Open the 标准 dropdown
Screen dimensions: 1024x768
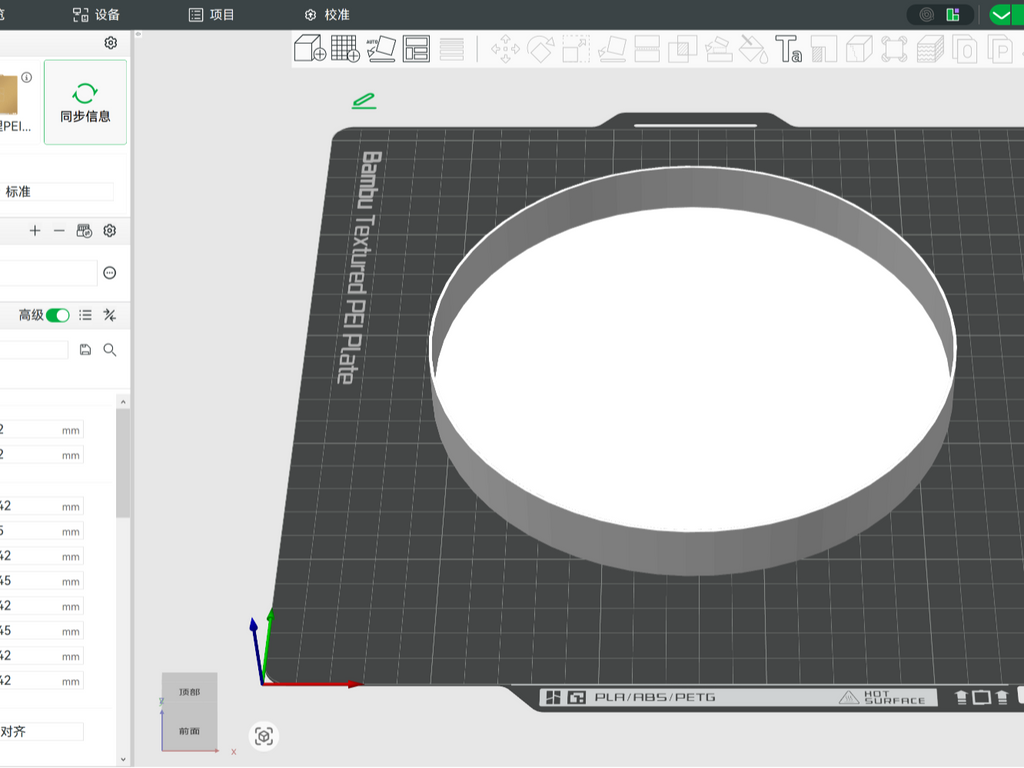(x=57, y=192)
